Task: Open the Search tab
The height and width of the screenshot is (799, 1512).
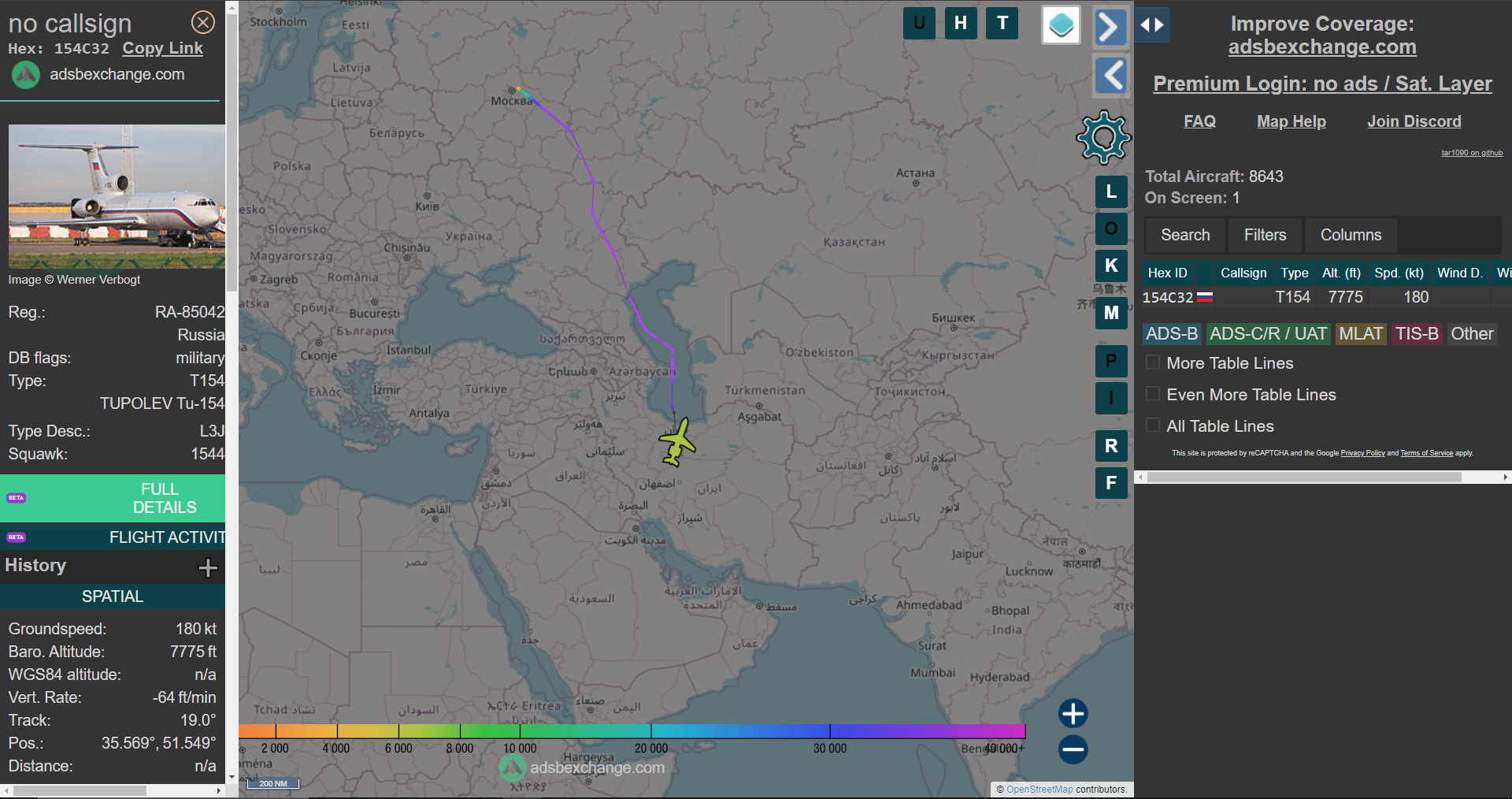Action: tap(1185, 235)
